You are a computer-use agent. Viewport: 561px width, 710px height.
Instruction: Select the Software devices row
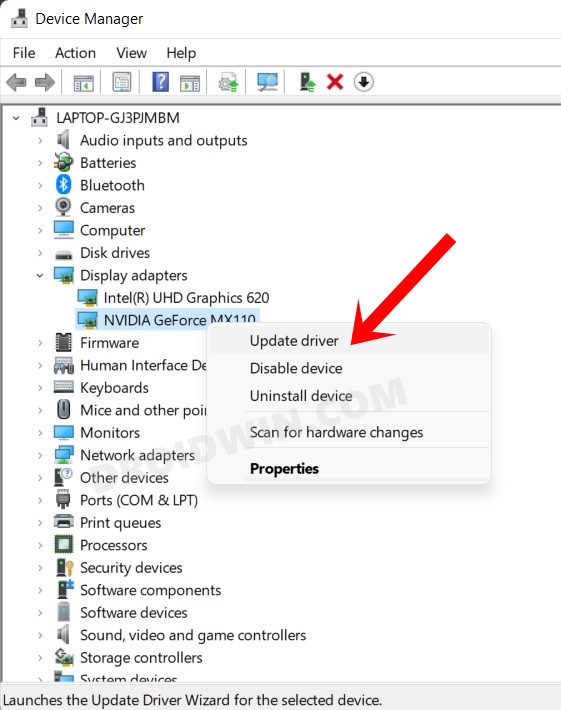point(134,613)
